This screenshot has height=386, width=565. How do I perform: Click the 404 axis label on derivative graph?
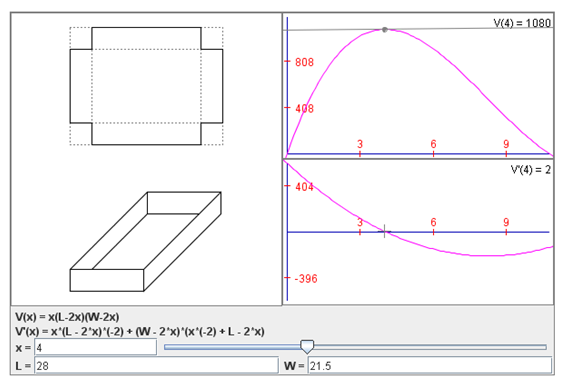304,187
